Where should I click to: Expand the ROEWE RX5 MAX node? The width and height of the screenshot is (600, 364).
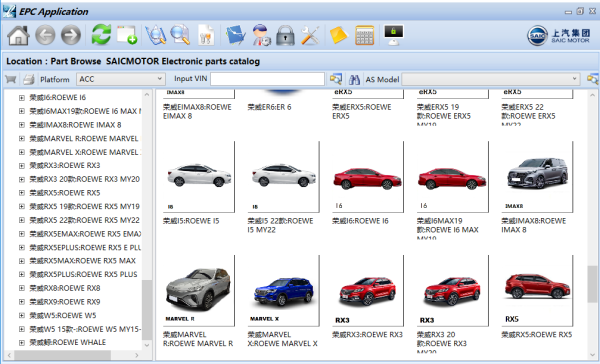tap(22, 261)
